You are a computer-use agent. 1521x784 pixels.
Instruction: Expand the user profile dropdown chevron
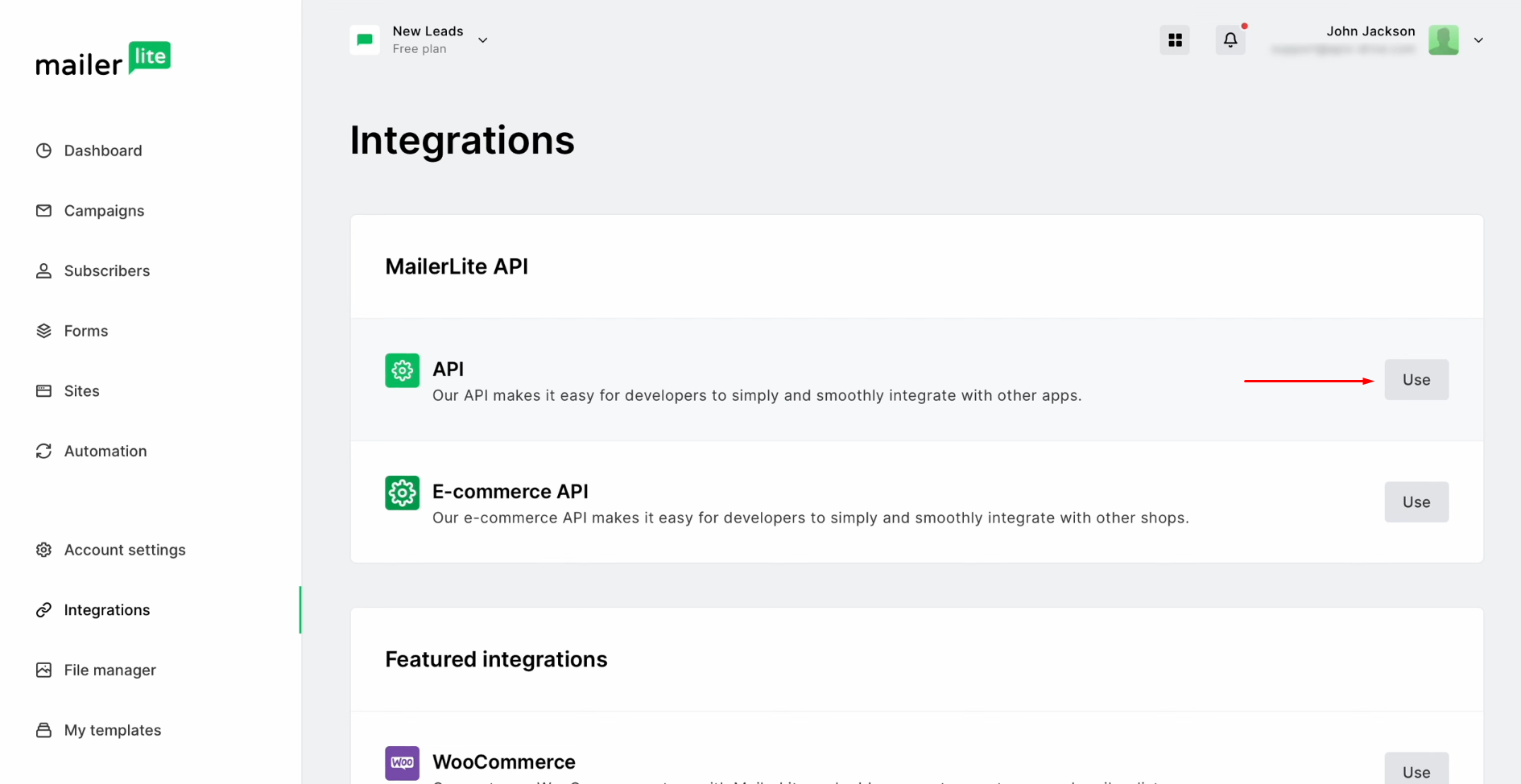point(1478,40)
